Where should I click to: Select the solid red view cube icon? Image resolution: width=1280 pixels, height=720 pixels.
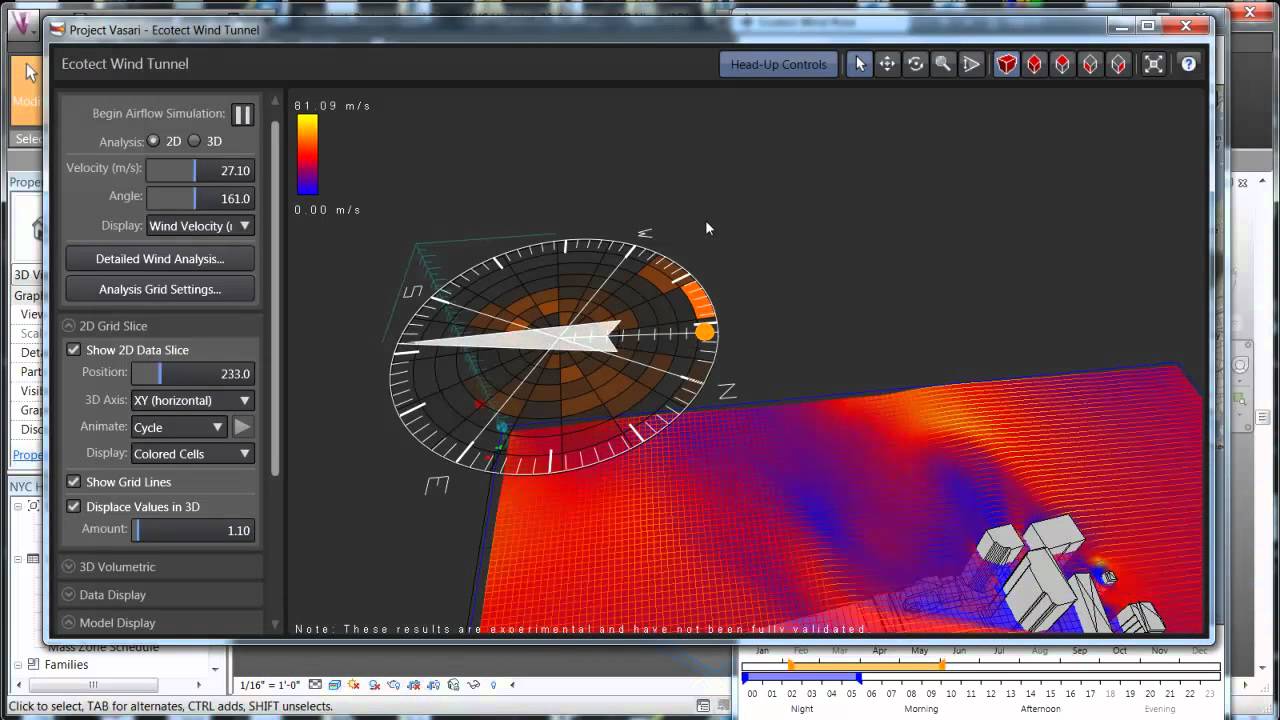point(1006,63)
